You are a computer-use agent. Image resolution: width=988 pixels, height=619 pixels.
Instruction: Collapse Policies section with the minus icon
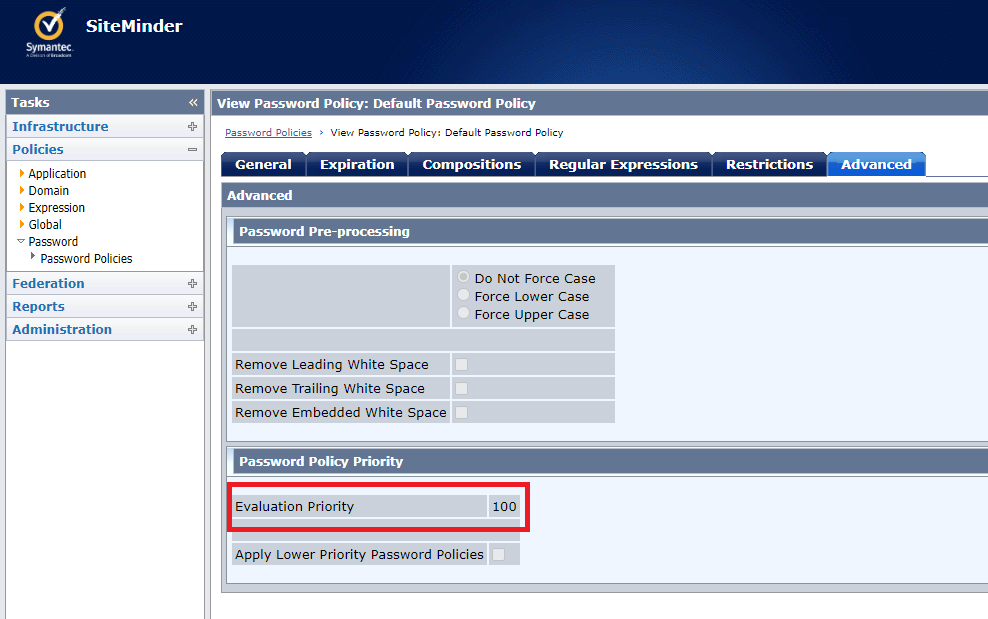[192, 149]
